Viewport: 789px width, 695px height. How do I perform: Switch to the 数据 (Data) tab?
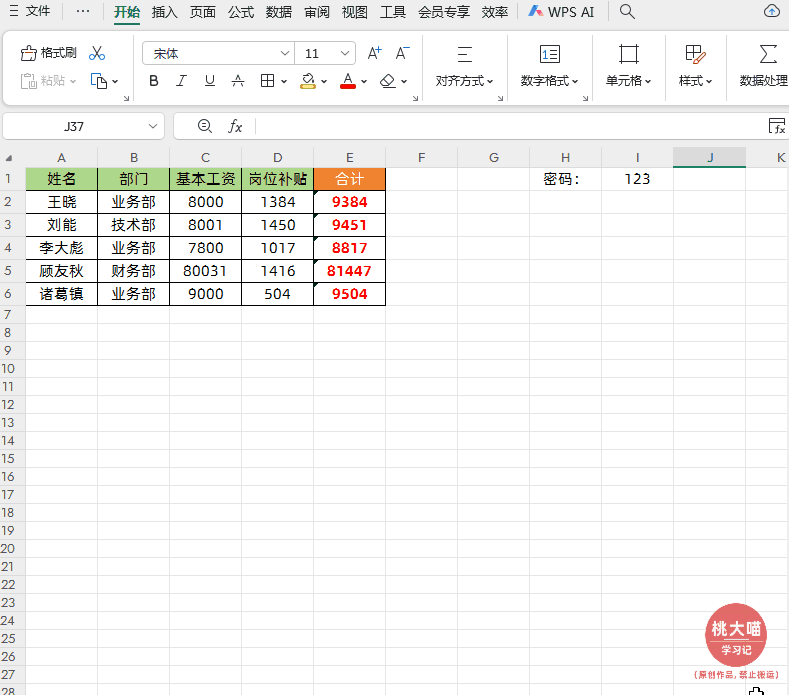[x=279, y=12]
